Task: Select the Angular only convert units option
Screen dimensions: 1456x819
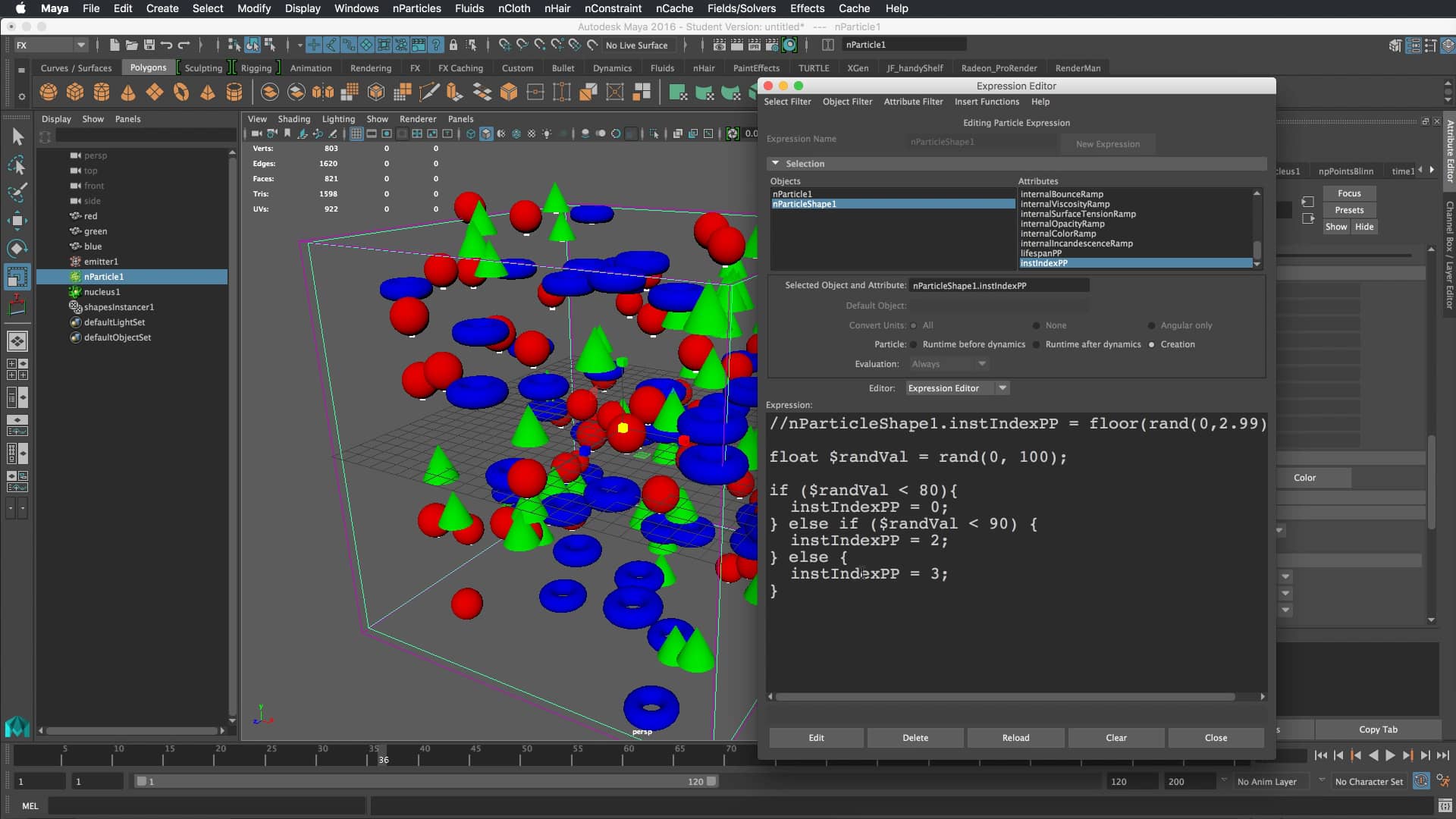Action: (1150, 325)
